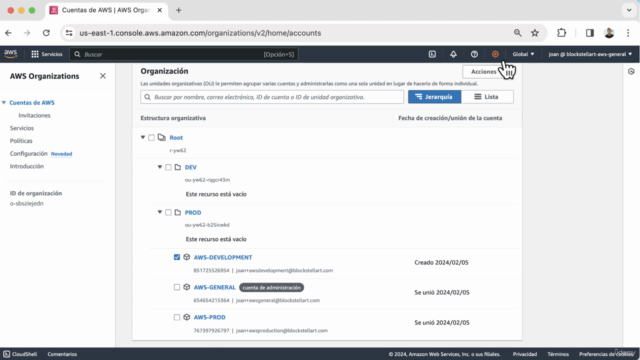Click the browser address bar URL
The image size is (640, 360).
[x=200, y=33]
